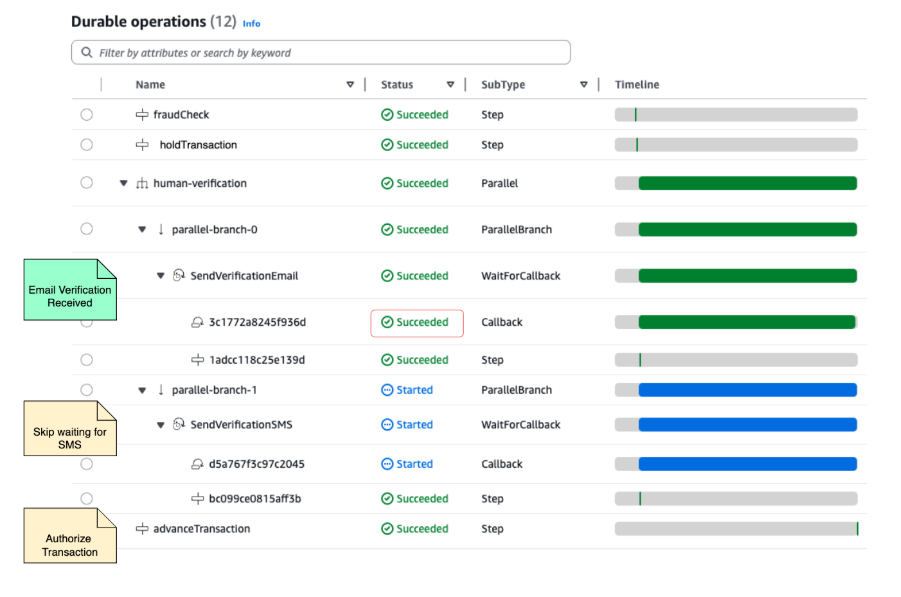
Task: Click the branch arrow icon beside parallel-branch-0
Action: (160, 229)
